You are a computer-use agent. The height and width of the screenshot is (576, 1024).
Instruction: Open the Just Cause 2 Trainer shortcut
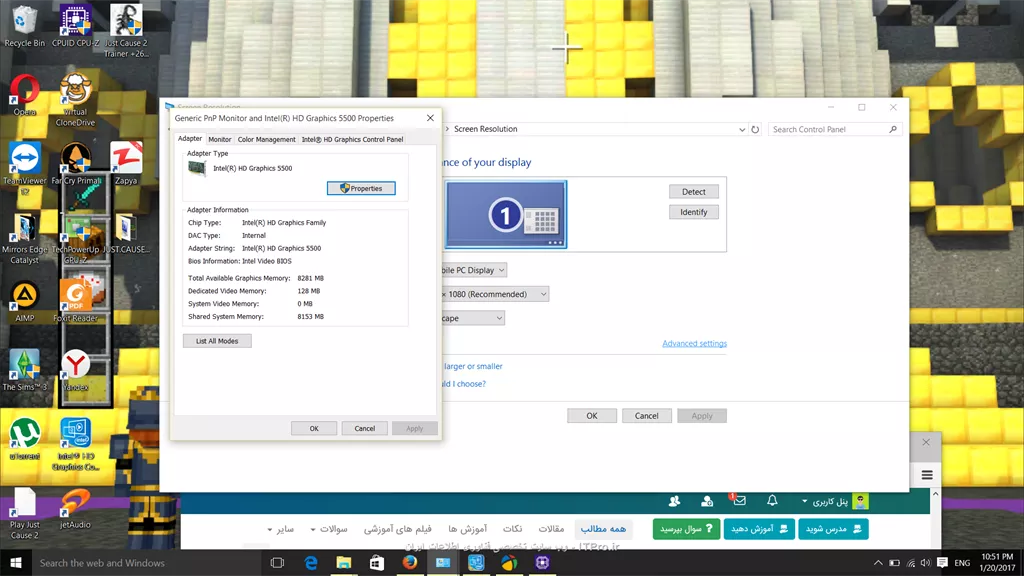pyautogui.click(x=126, y=30)
